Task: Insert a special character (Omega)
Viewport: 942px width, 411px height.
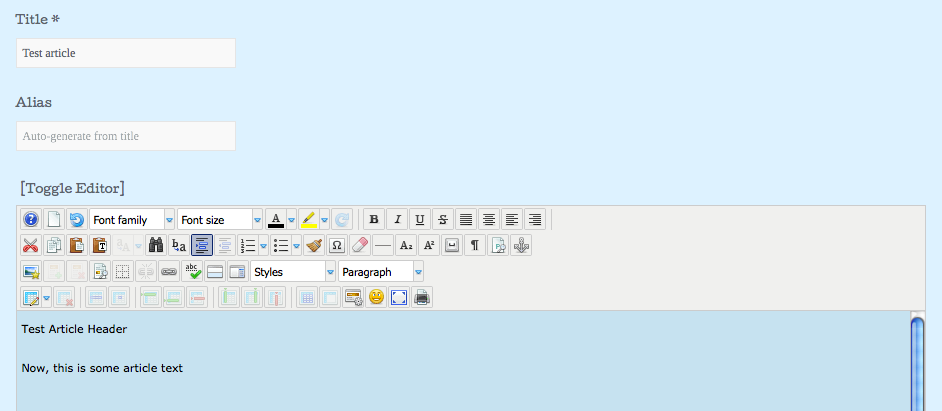Action: (x=337, y=245)
